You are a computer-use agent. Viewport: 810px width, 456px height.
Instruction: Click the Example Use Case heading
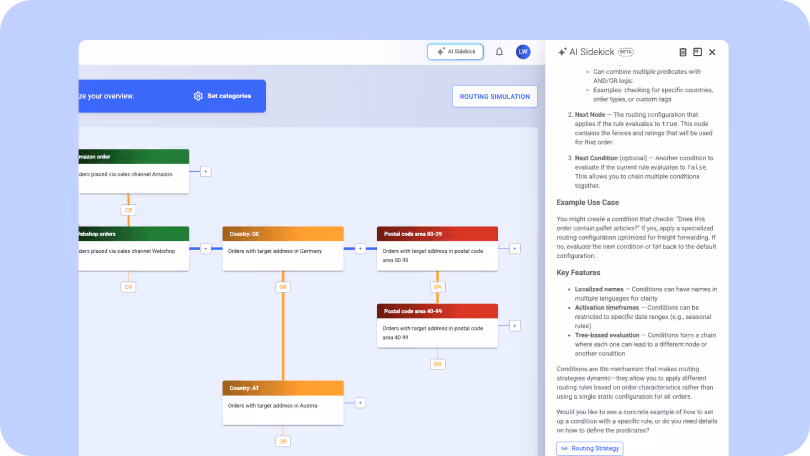coord(587,202)
